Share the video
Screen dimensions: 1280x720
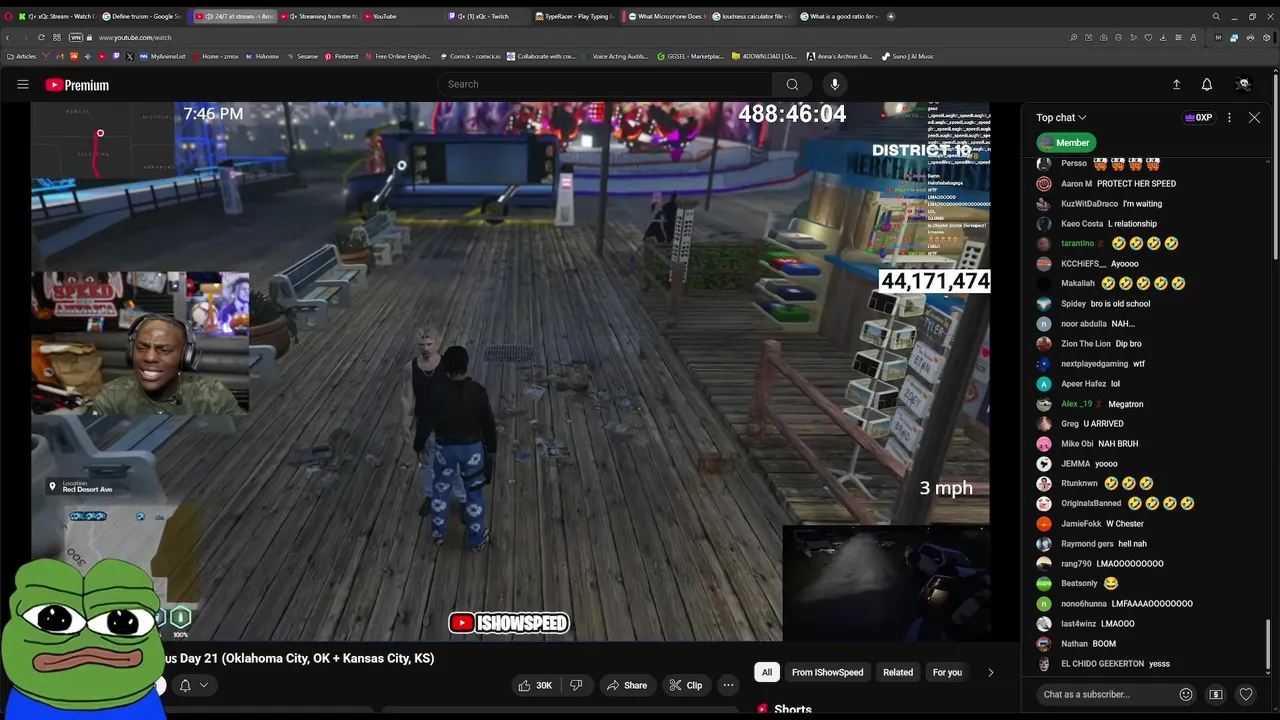pos(626,685)
